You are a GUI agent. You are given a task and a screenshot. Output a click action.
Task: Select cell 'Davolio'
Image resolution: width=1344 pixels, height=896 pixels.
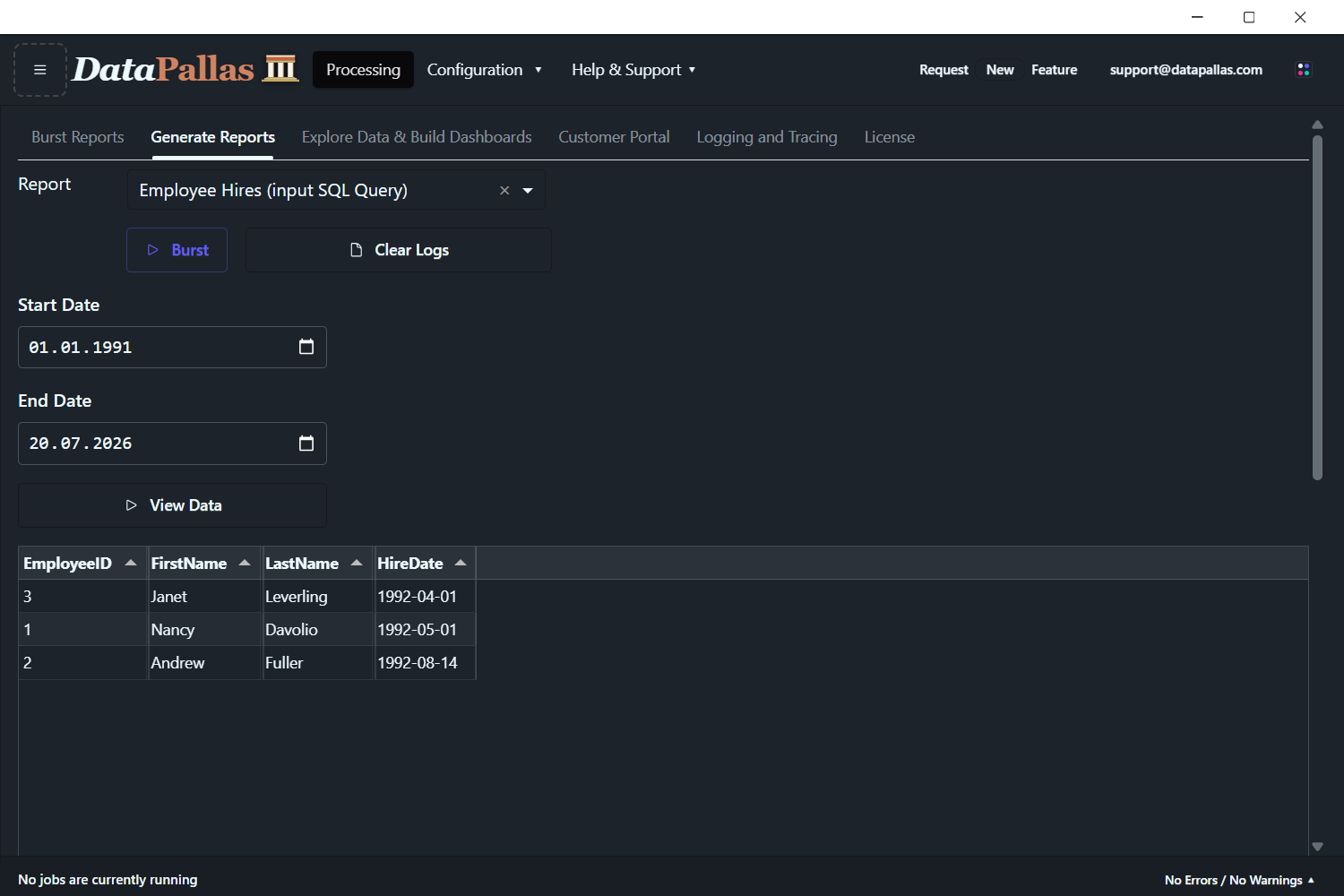click(318, 630)
